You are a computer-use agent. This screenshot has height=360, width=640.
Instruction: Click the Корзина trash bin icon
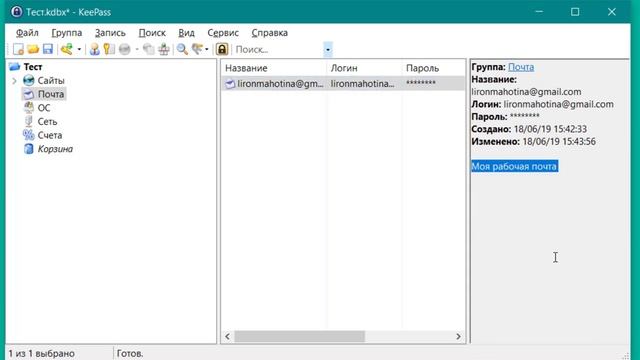tap(29, 149)
